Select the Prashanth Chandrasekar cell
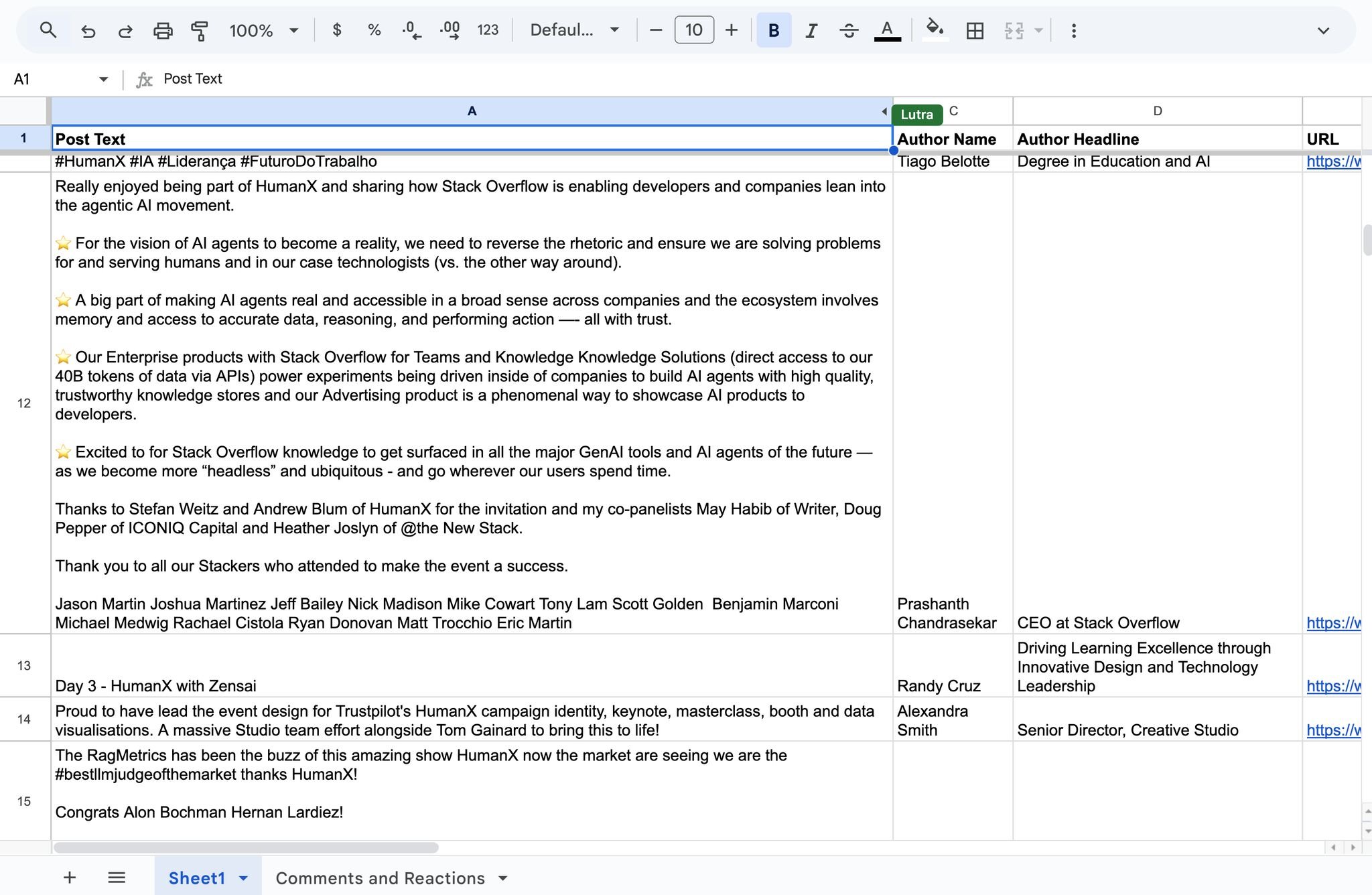This screenshot has height=895, width=1372. pos(953,403)
